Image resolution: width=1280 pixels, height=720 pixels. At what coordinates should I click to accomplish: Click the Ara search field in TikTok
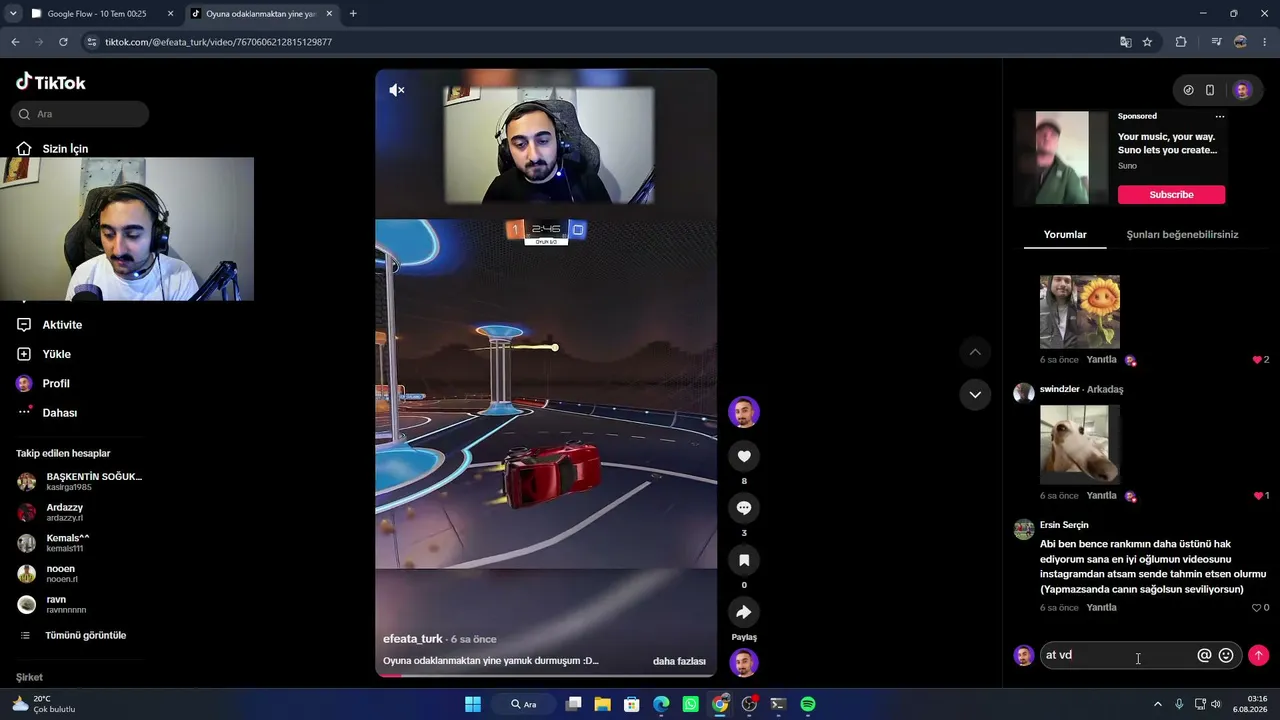(x=81, y=114)
